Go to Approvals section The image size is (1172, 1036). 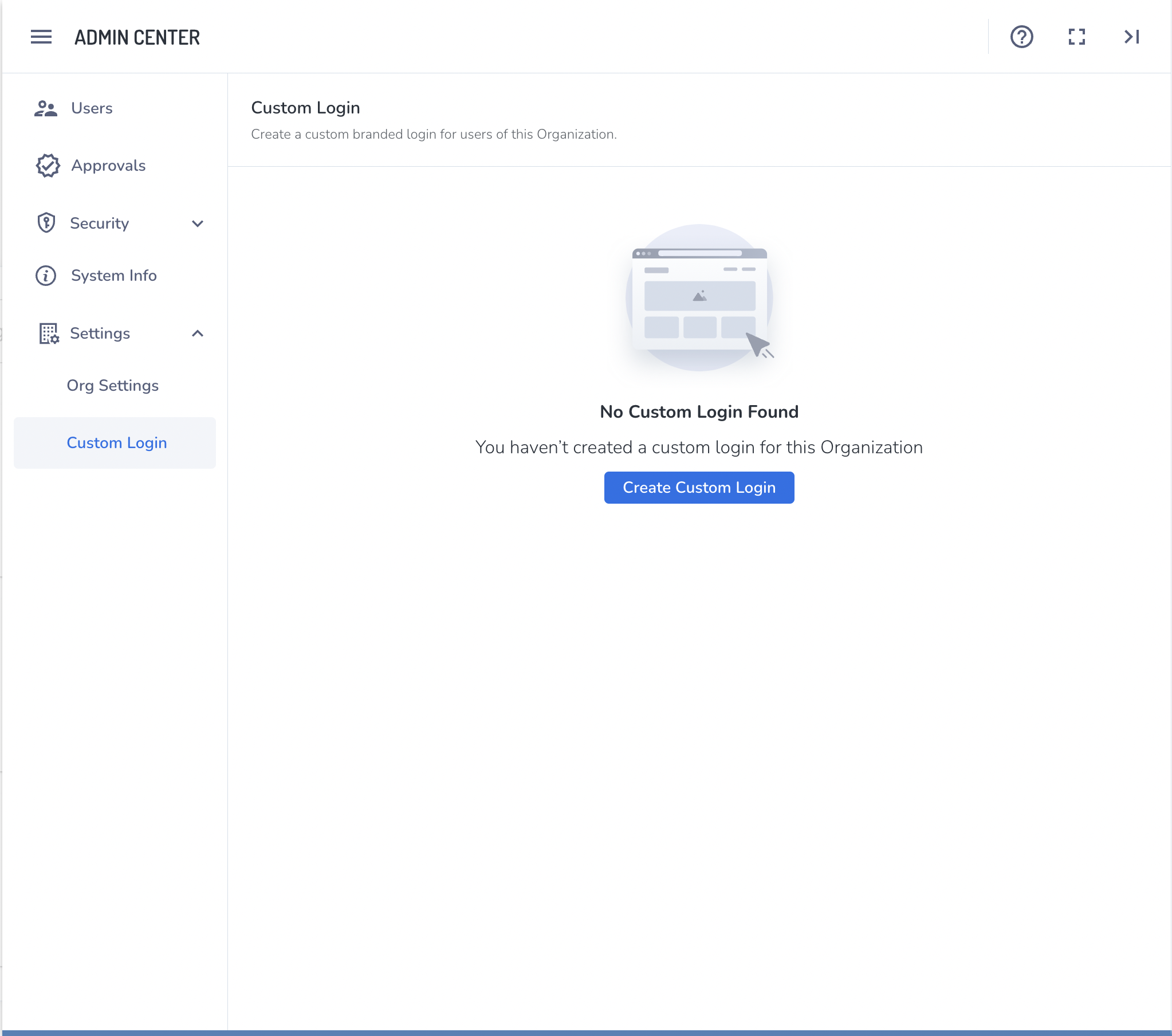[108, 166]
